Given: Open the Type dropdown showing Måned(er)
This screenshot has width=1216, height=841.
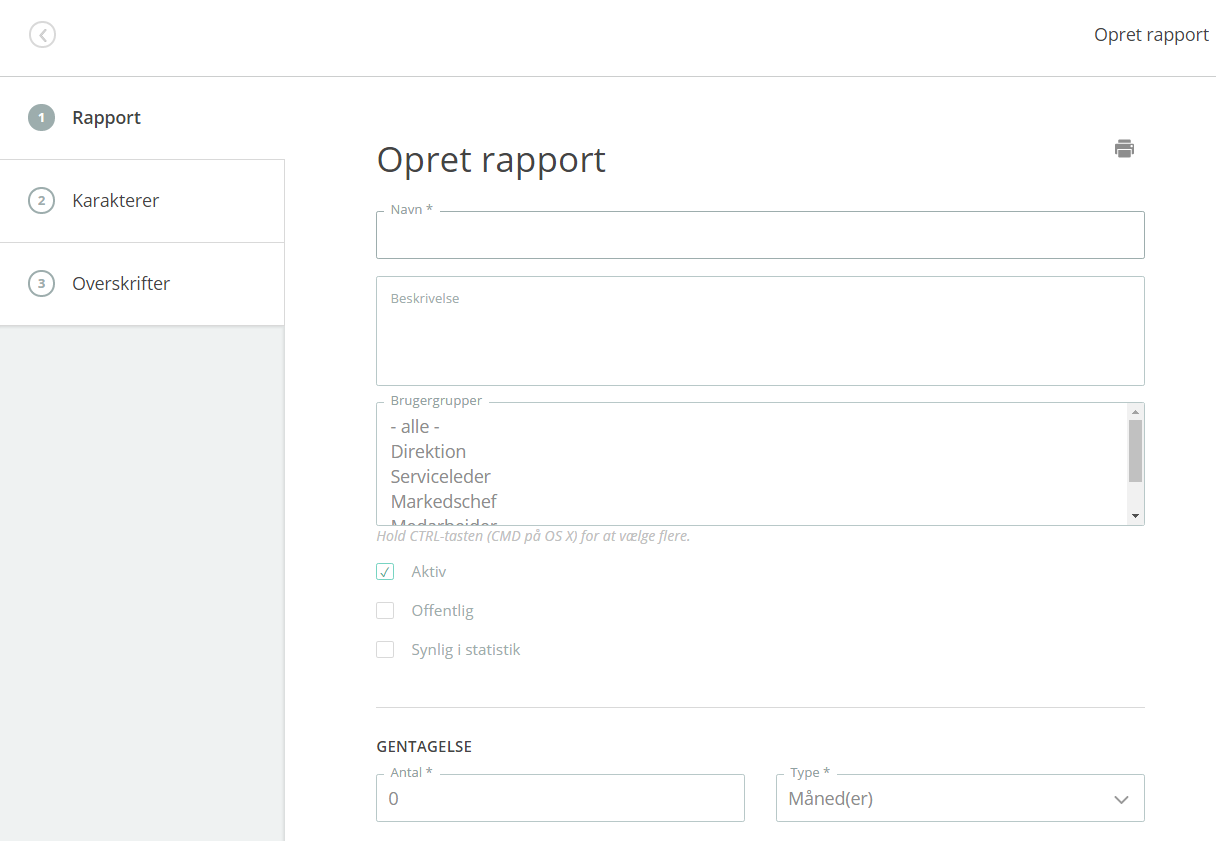Looking at the screenshot, I should pos(960,798).
